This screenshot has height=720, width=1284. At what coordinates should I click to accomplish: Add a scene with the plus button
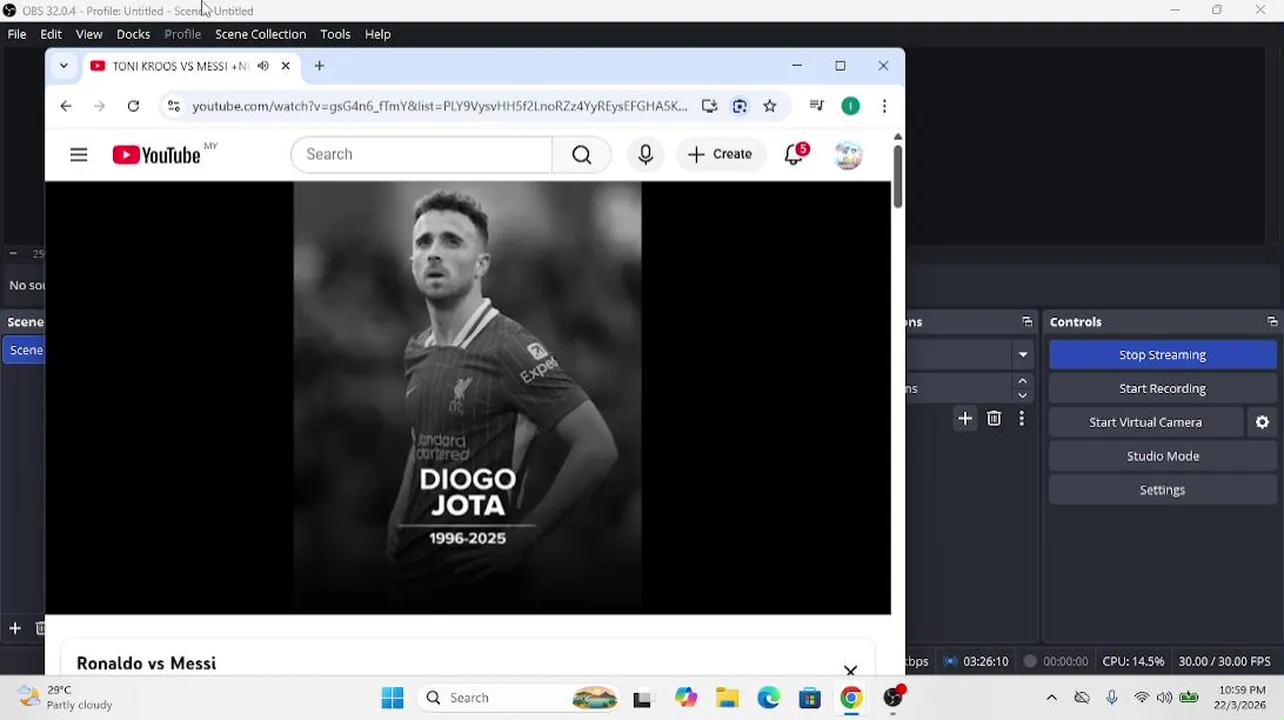(x=15, y=628)
